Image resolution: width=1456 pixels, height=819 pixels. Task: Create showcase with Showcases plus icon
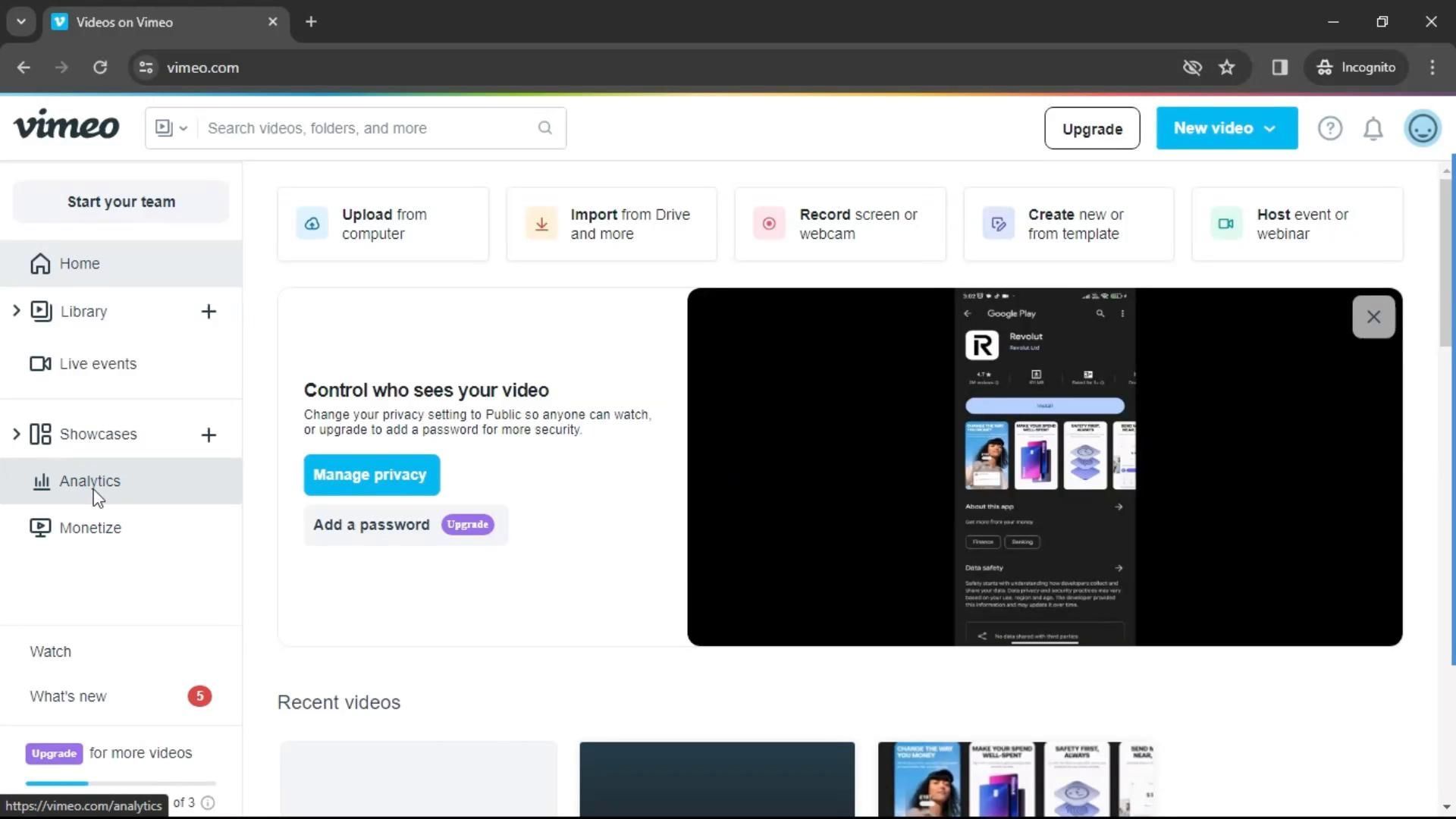[209, 435]
